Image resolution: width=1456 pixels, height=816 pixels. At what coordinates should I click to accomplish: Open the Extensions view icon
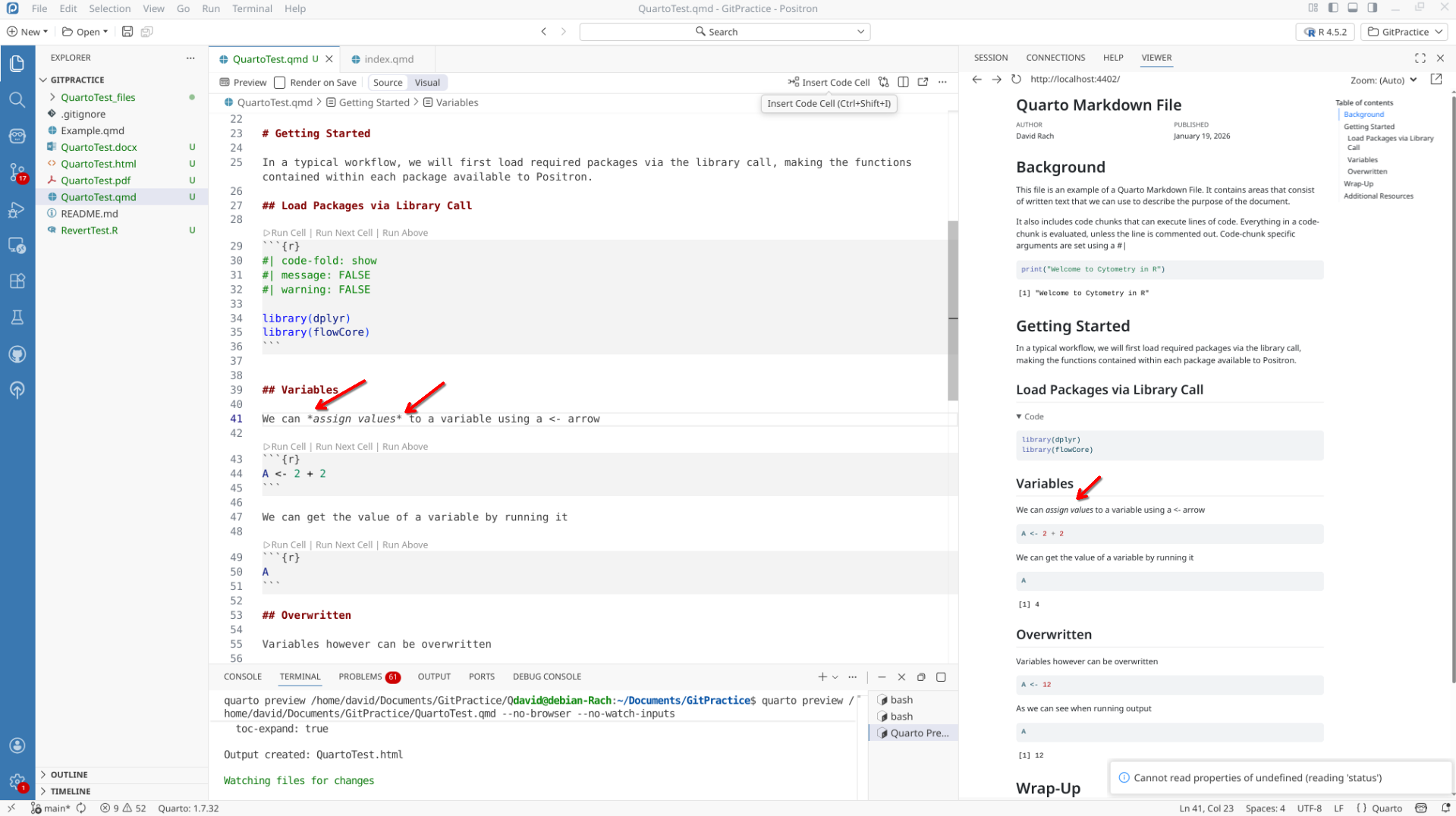coord(17,281)
